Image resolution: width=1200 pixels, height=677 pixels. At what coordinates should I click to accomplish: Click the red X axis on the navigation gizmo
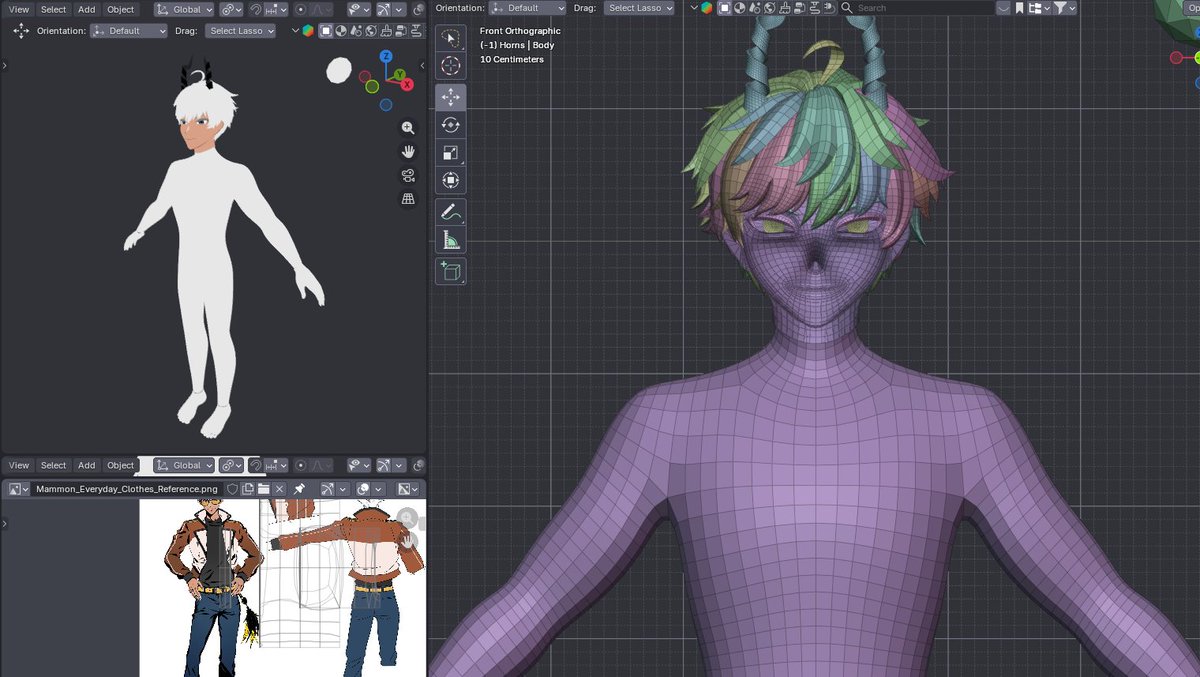[407, 85]
